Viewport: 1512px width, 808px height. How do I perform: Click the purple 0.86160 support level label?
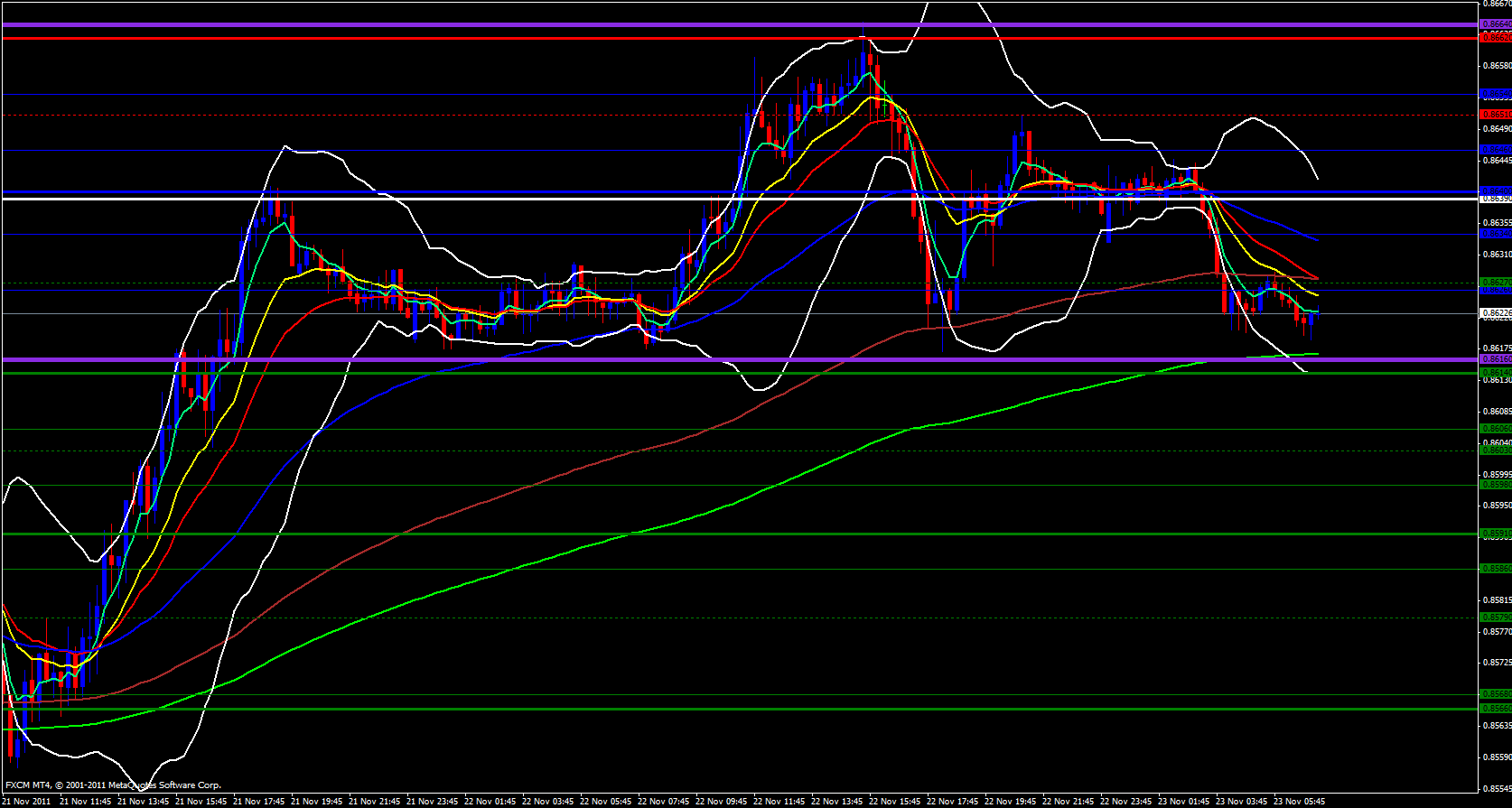(1495, 359)
